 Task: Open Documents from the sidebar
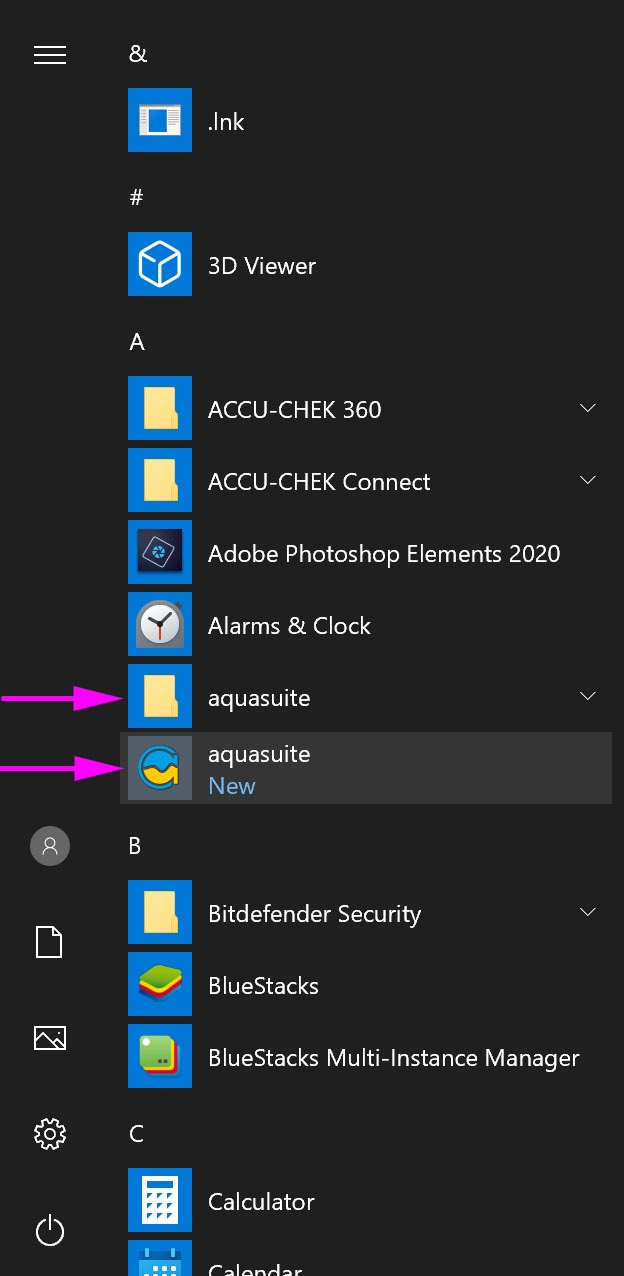[x=50, y=942]
